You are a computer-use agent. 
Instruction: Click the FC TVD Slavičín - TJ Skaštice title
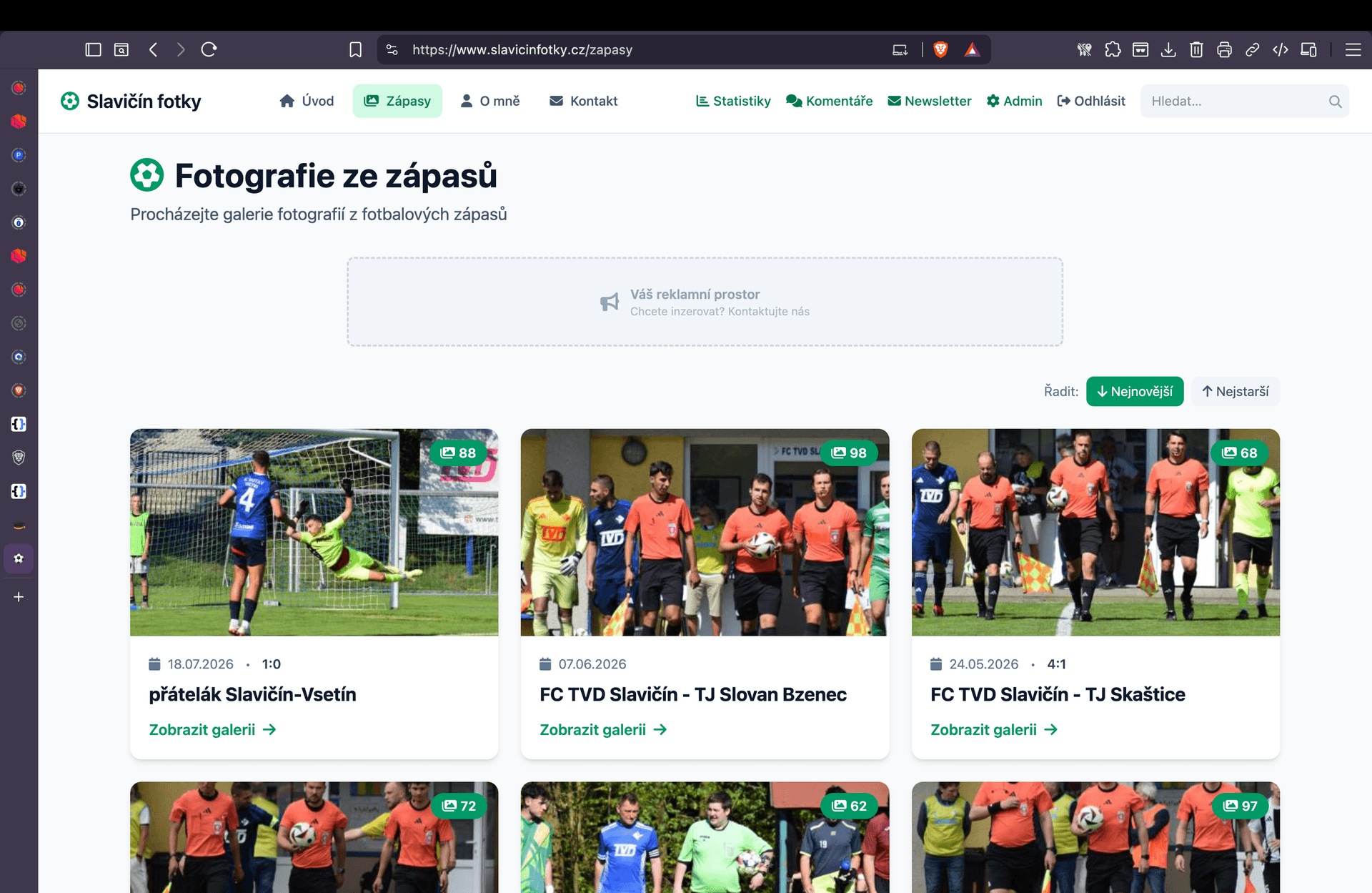[x=1058, y=694]
